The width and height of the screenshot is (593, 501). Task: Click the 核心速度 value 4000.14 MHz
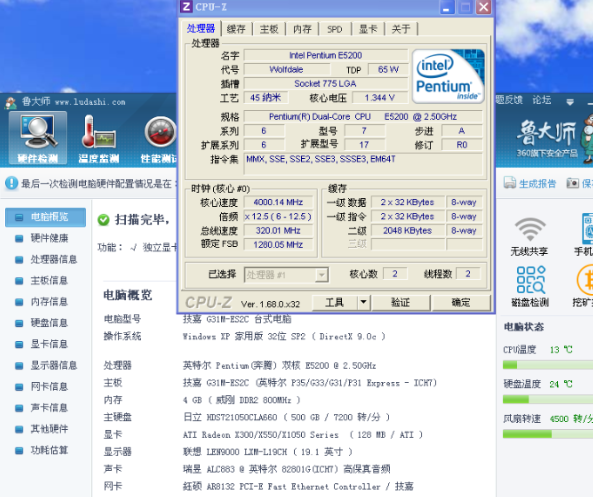point(278,202)
